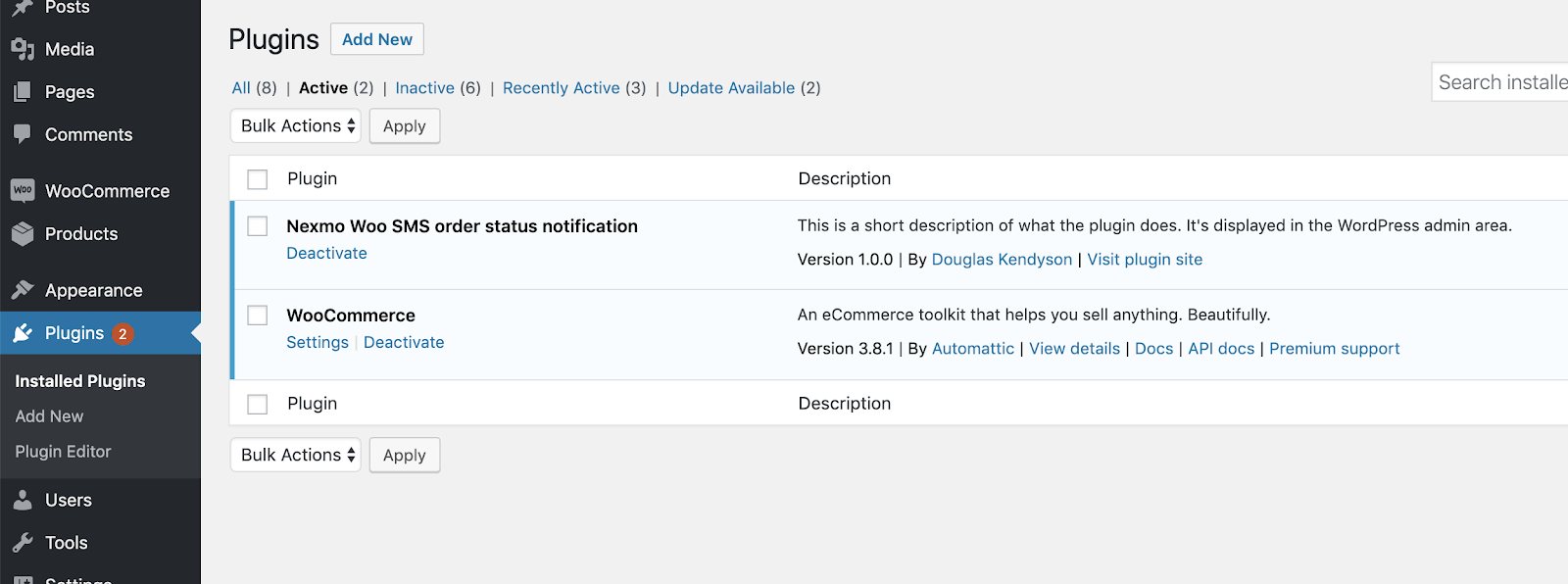Click the WooCommerce plugin name text
This screenshot has height=584, width=1568.
pyautogui.click(x=351, y=316)
